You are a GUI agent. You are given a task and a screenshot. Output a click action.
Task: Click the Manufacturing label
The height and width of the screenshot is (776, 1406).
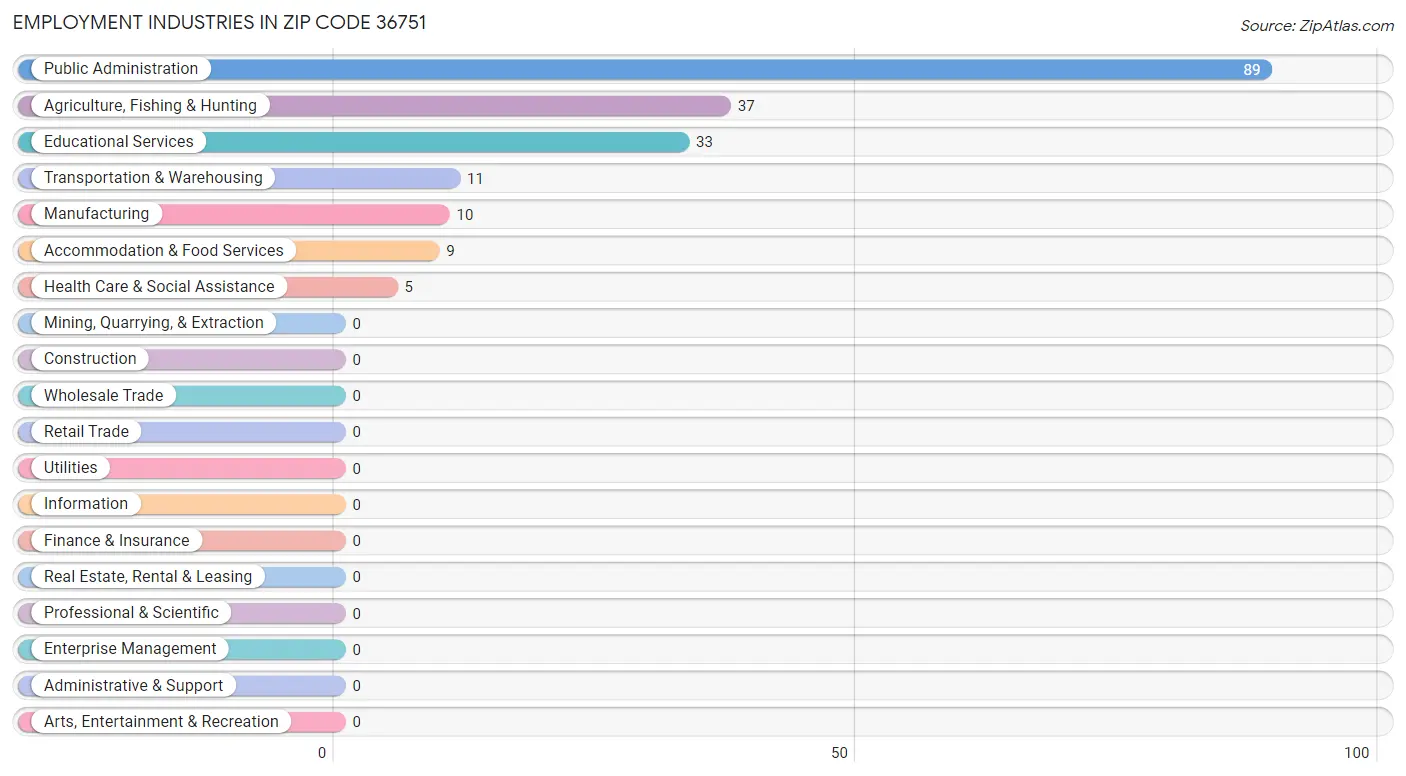[x=96, y=214]
